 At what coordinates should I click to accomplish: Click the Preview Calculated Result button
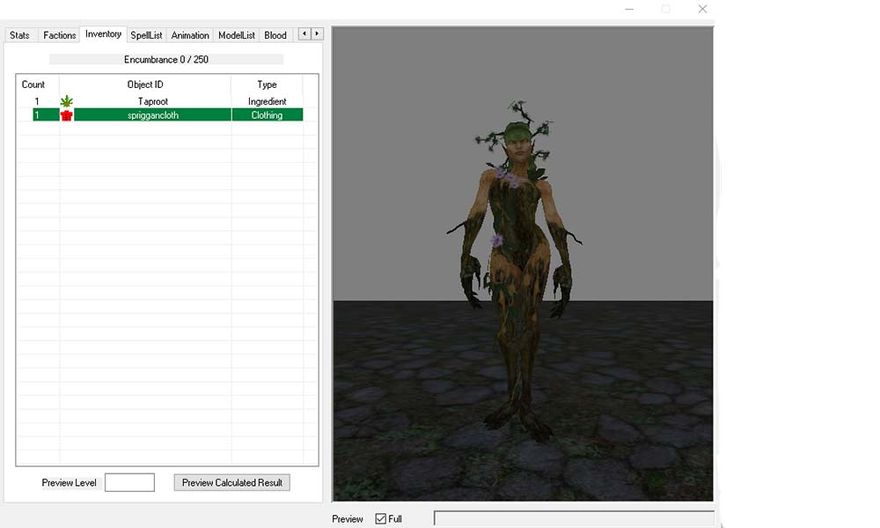(232, 483)
